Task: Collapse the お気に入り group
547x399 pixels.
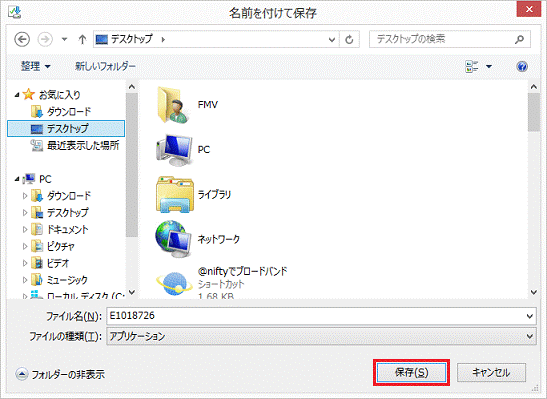Action: coord(17,95)
